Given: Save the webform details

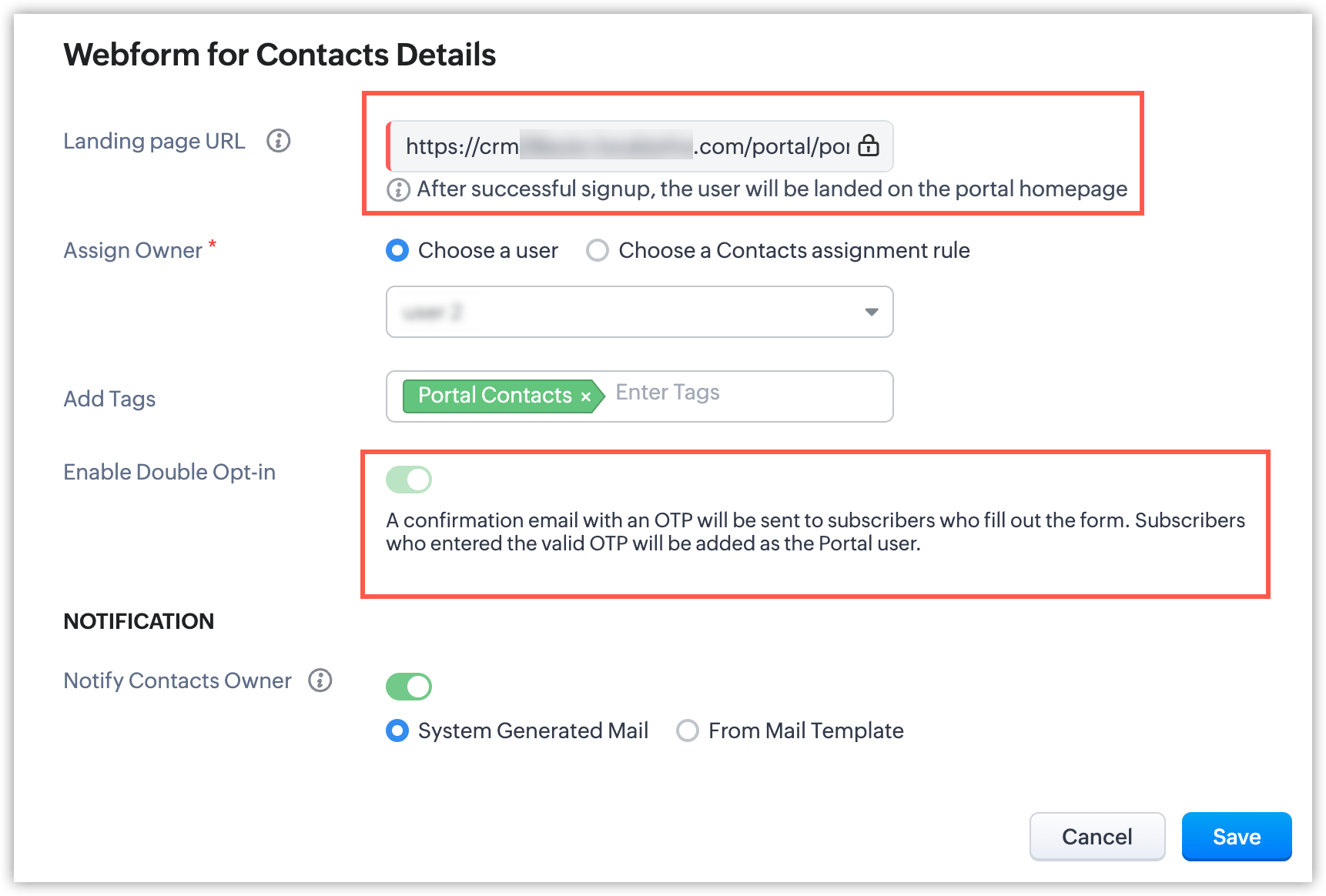Looking at the screenshot, I should [1236, 837].
